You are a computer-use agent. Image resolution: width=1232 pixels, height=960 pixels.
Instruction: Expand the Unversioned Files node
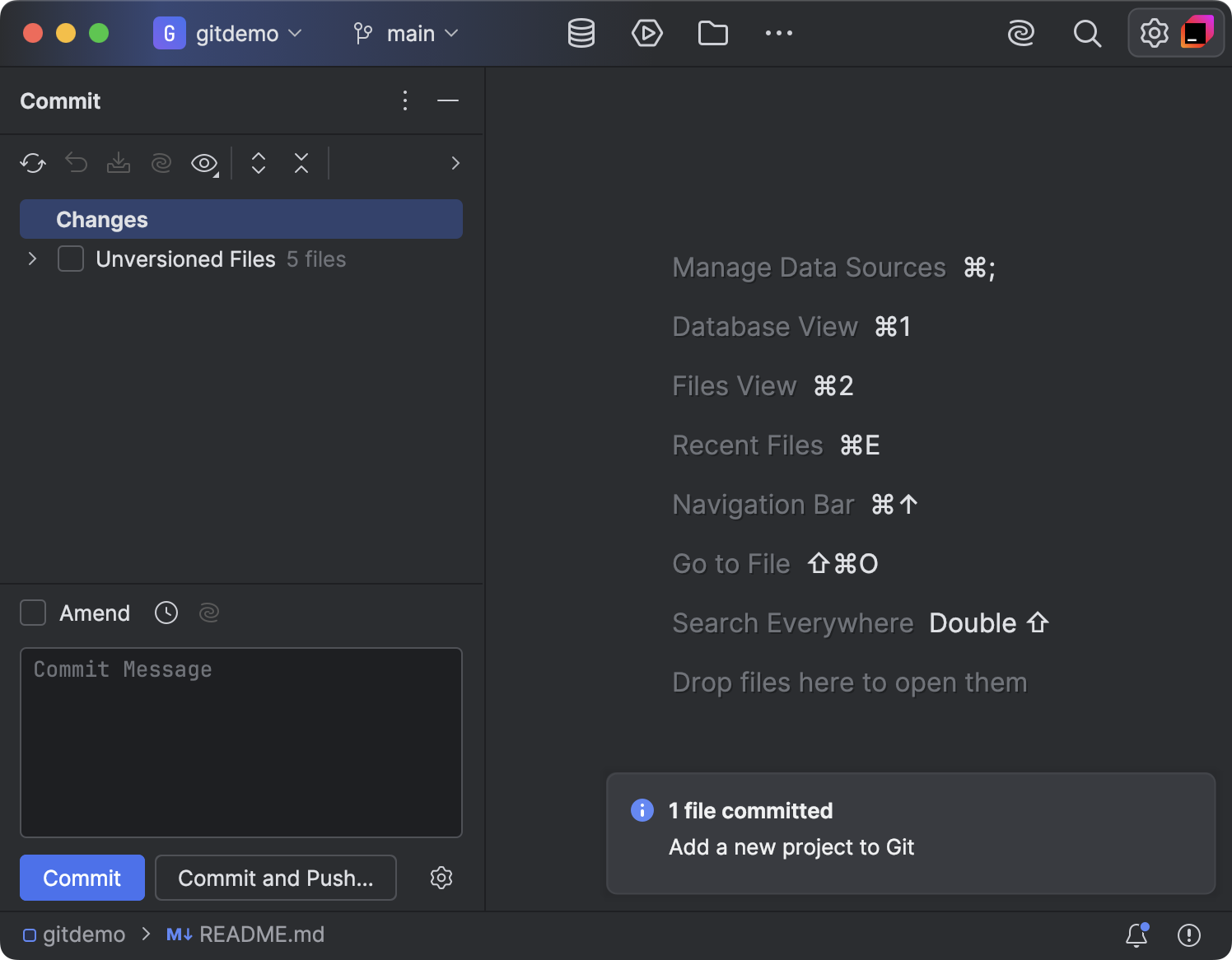32,259
